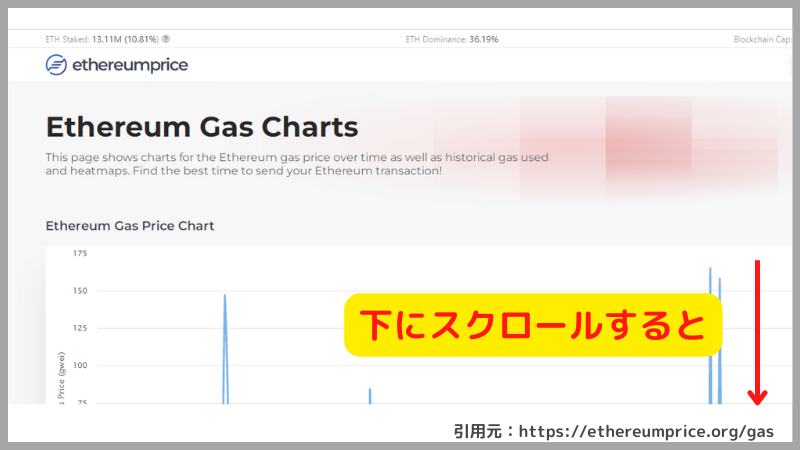
Task: Select the ETH Staked 13.11M value
Action: click(x=126, y=39)
